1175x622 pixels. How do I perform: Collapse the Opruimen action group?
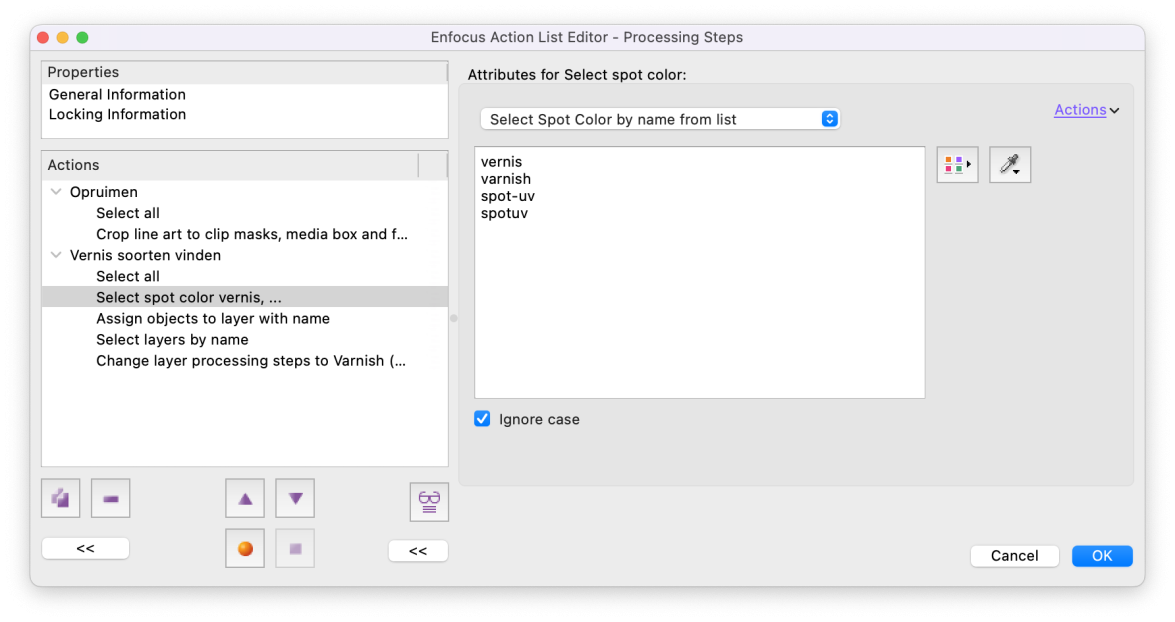(56, 192)
